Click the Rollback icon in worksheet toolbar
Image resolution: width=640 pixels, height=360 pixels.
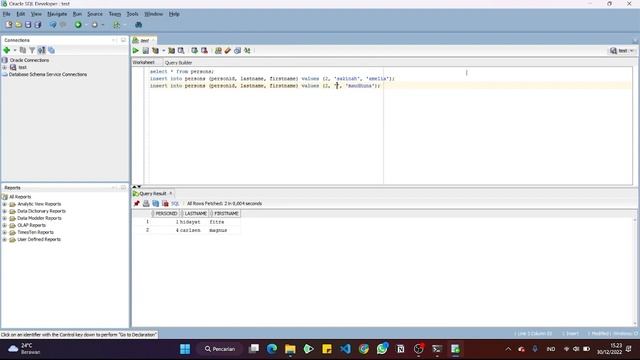pyautogui.click(x=204, y=51)
